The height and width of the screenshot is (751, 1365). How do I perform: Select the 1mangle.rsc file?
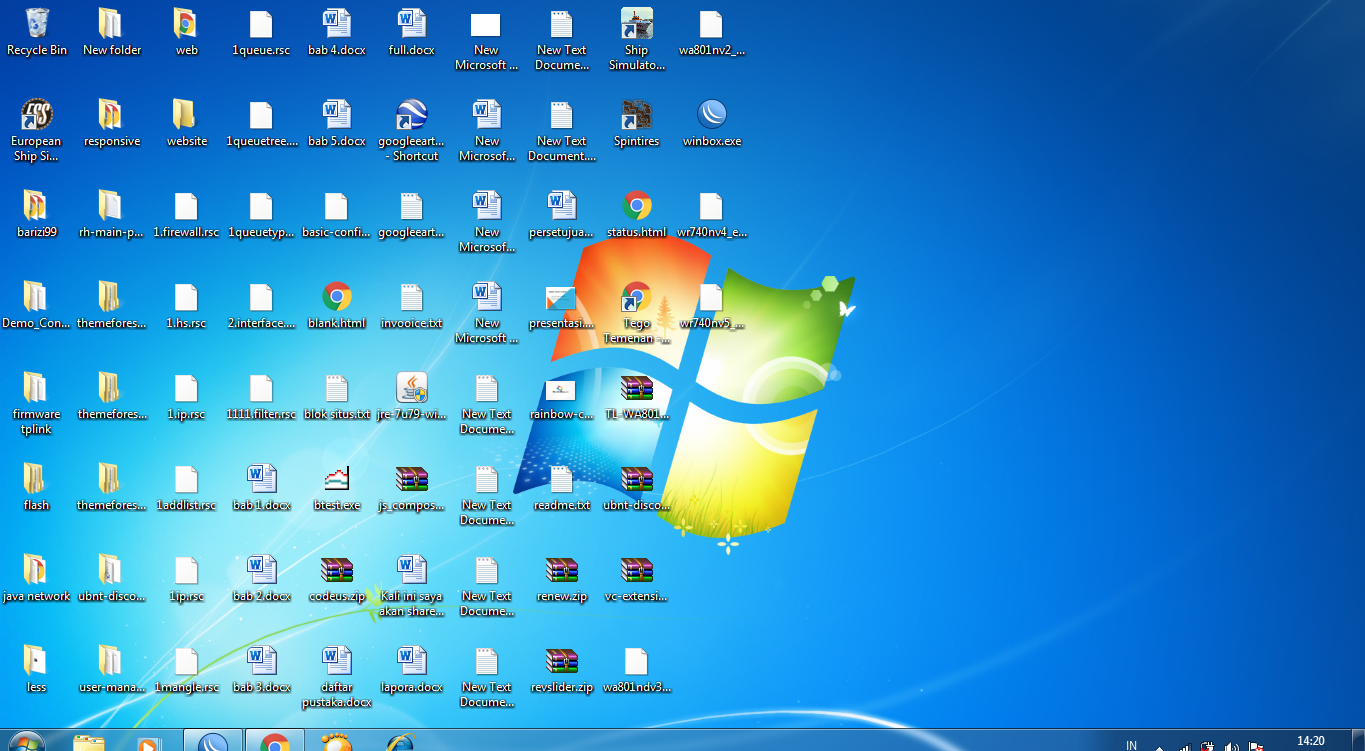point(186,661)
